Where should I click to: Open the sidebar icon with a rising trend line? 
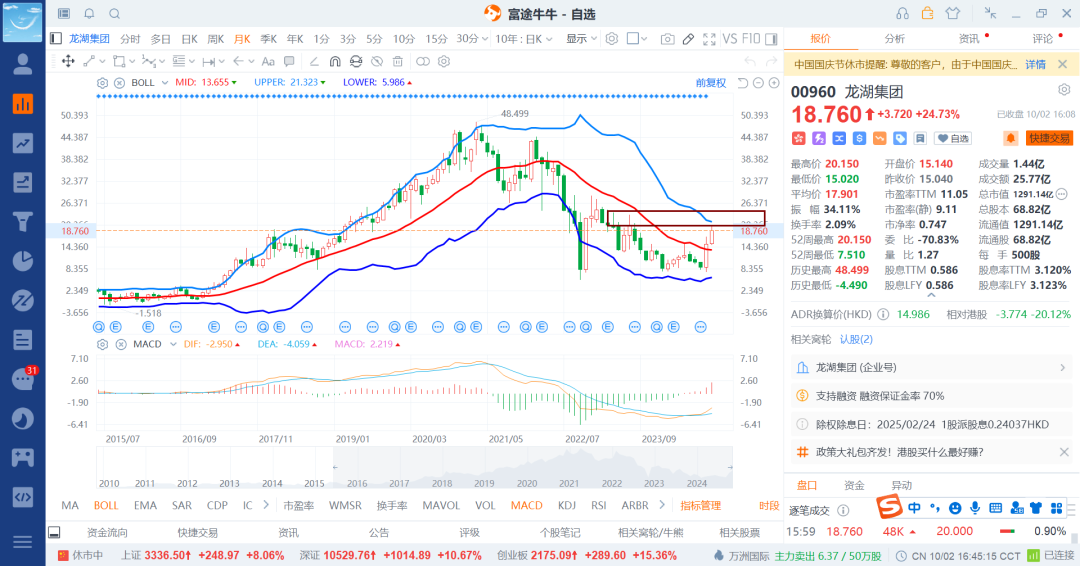(x=23, y=143)
